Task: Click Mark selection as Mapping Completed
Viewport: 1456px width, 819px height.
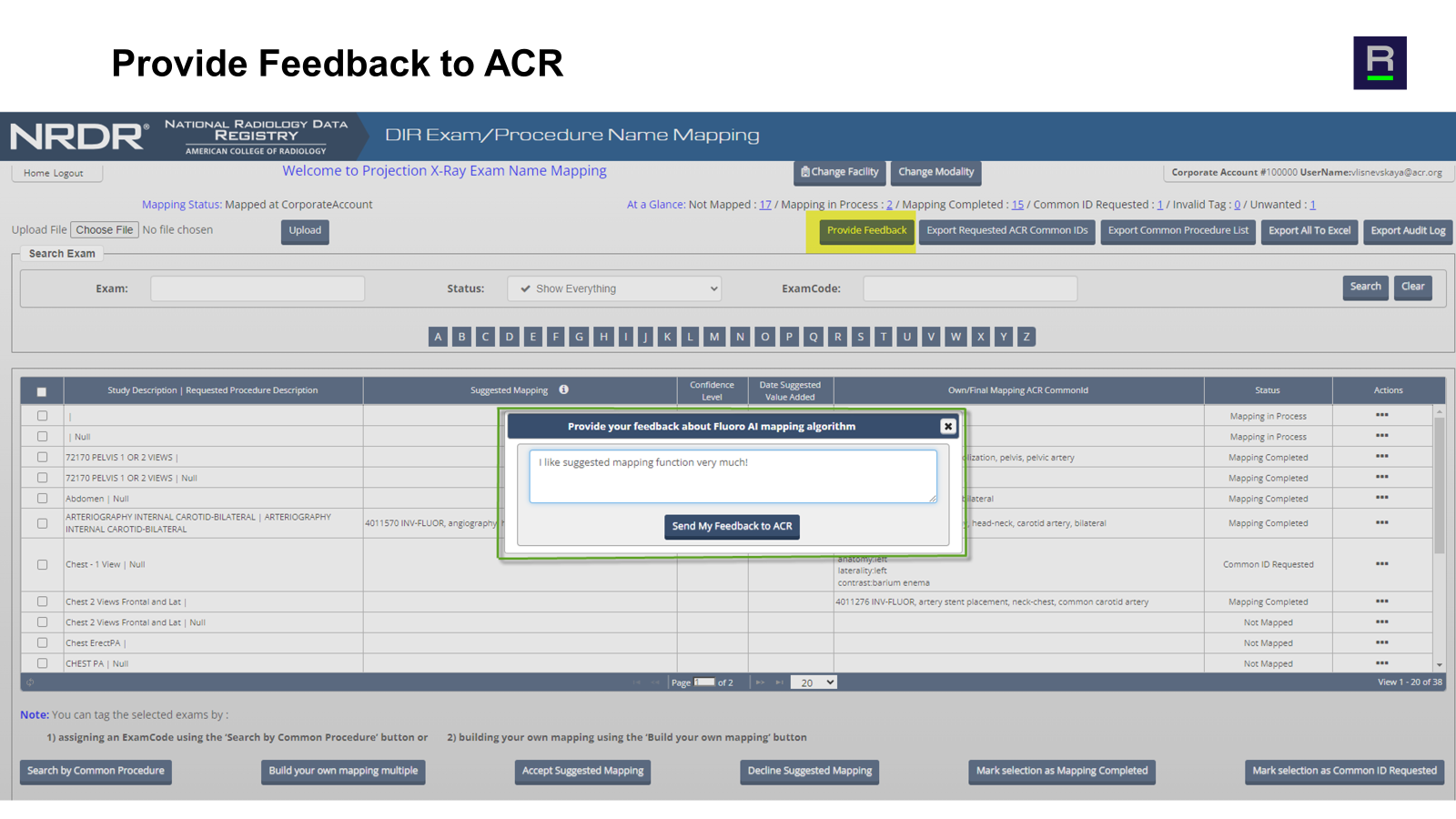Action: click(1062, 772)
